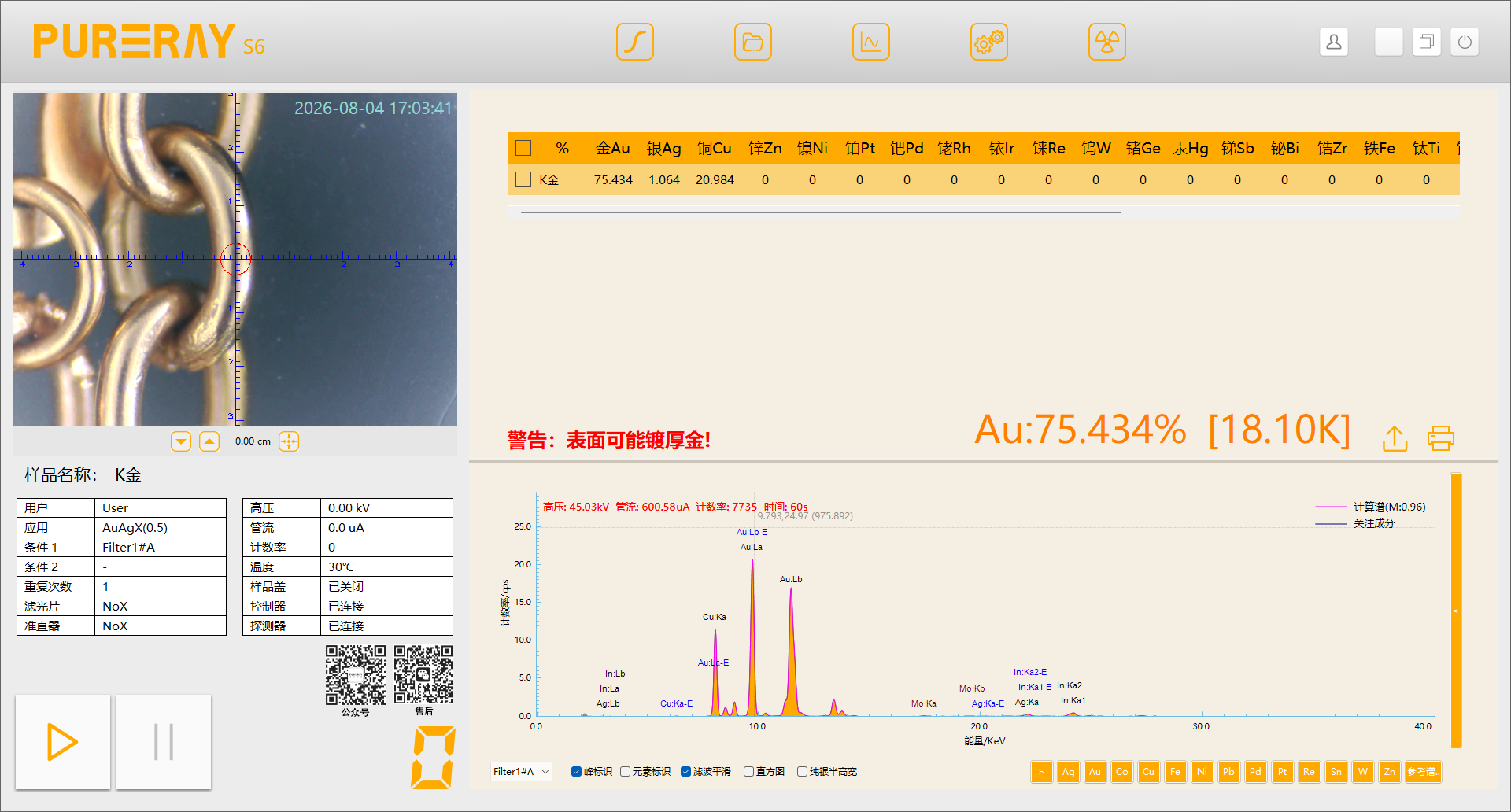Open the settings gears icon
The image size is (1511, 812).
989,42
